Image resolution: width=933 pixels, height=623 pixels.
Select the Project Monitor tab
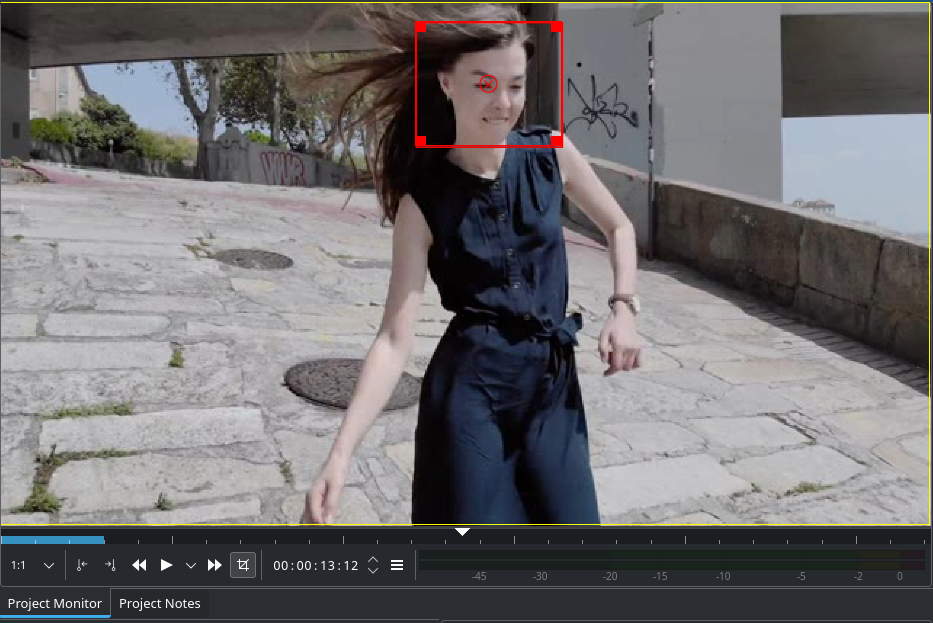(55, 603)
